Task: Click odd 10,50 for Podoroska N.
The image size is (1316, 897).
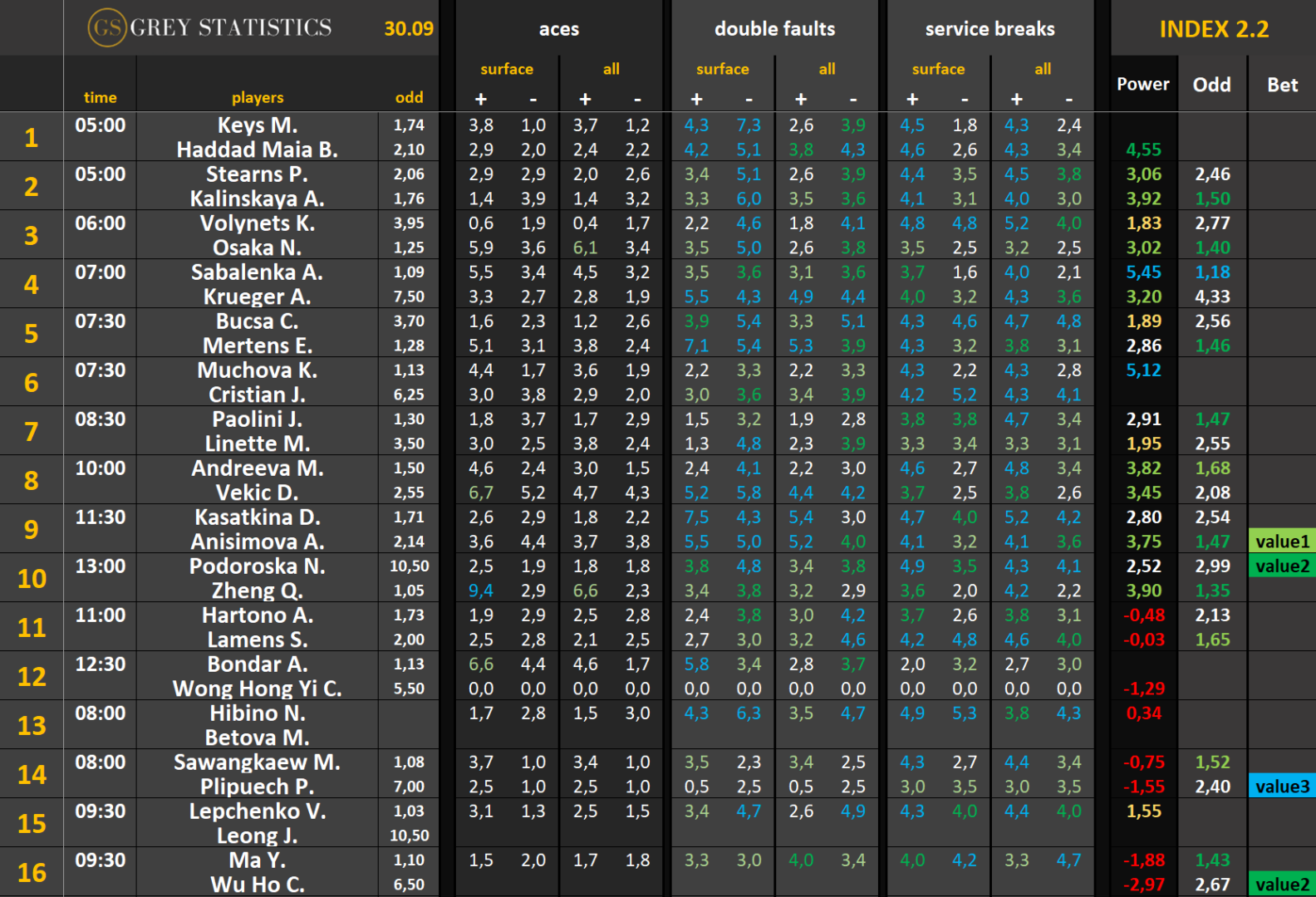Action: pyautogui.click(x=410, y=566)
